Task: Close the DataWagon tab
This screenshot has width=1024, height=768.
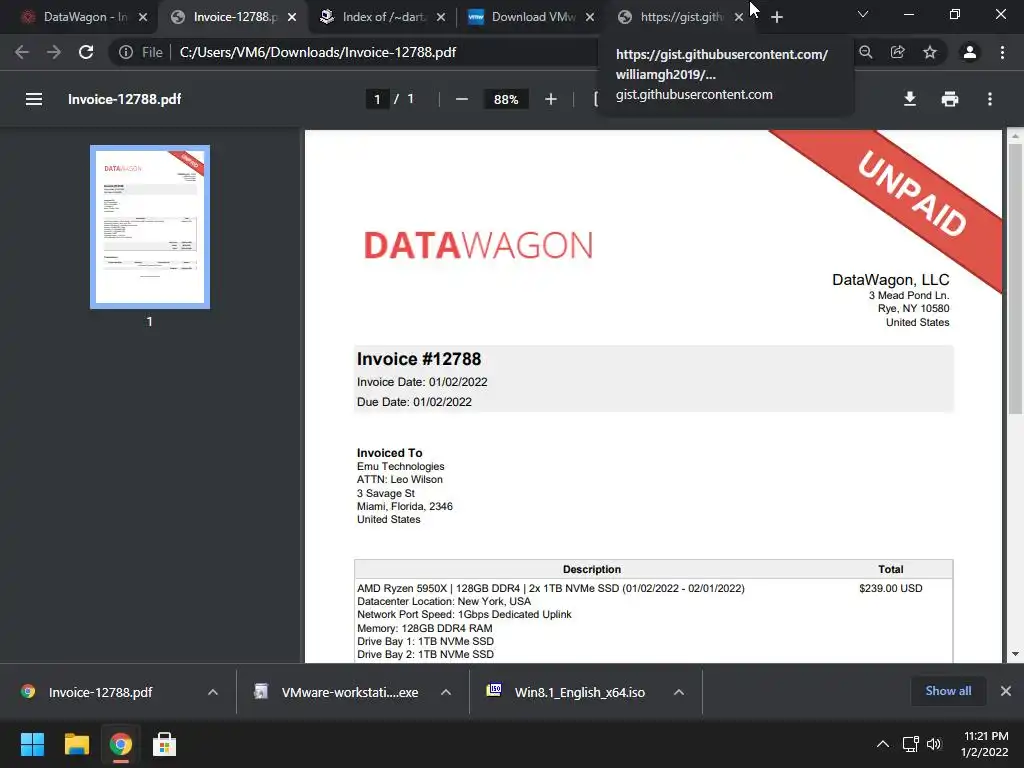Action: 143,17
